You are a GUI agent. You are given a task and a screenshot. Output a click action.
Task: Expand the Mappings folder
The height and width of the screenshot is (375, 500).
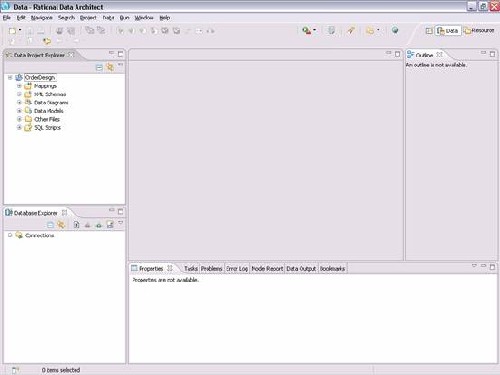click(x=19, y=86)
